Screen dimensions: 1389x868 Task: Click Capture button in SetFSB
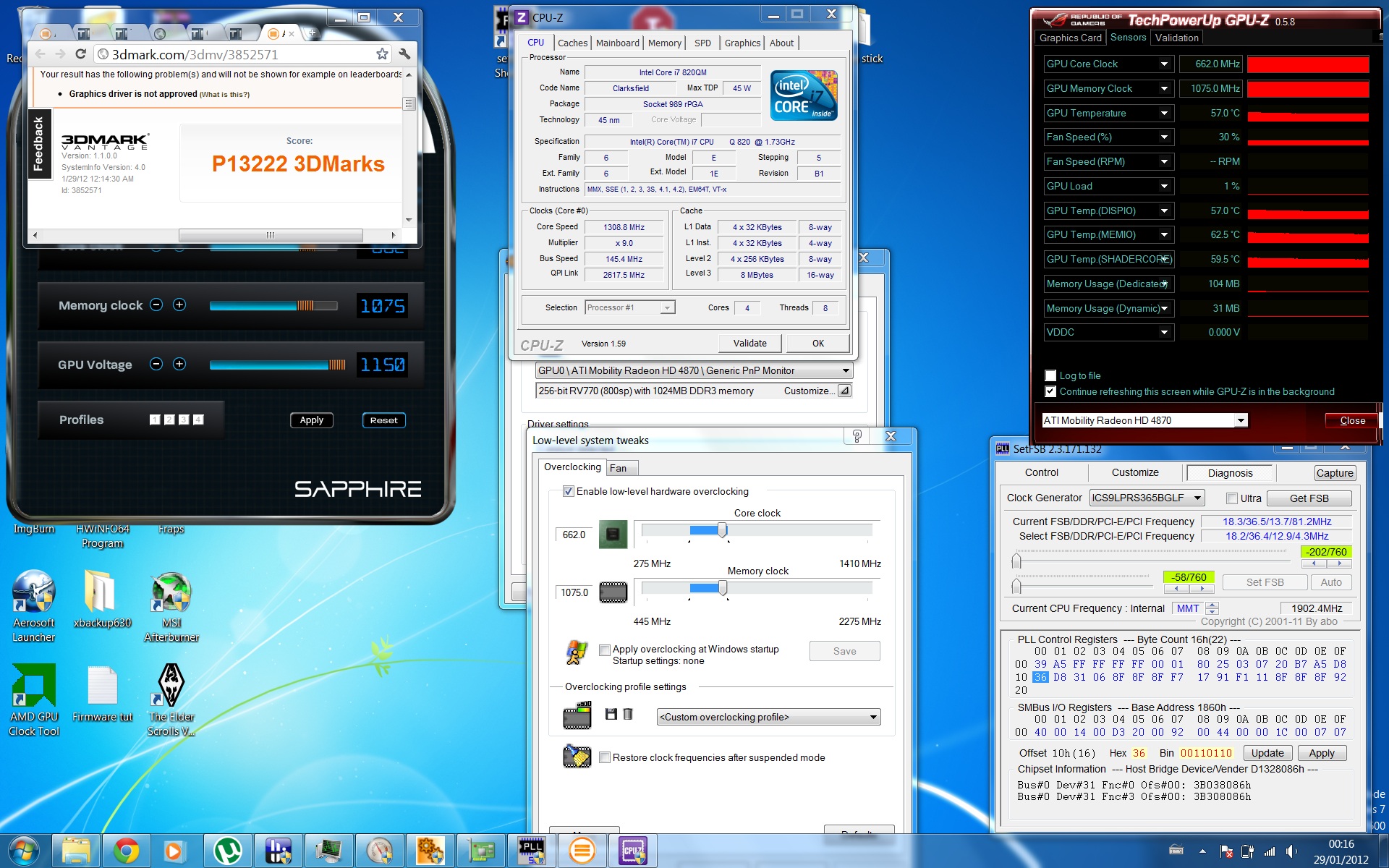1335,473
